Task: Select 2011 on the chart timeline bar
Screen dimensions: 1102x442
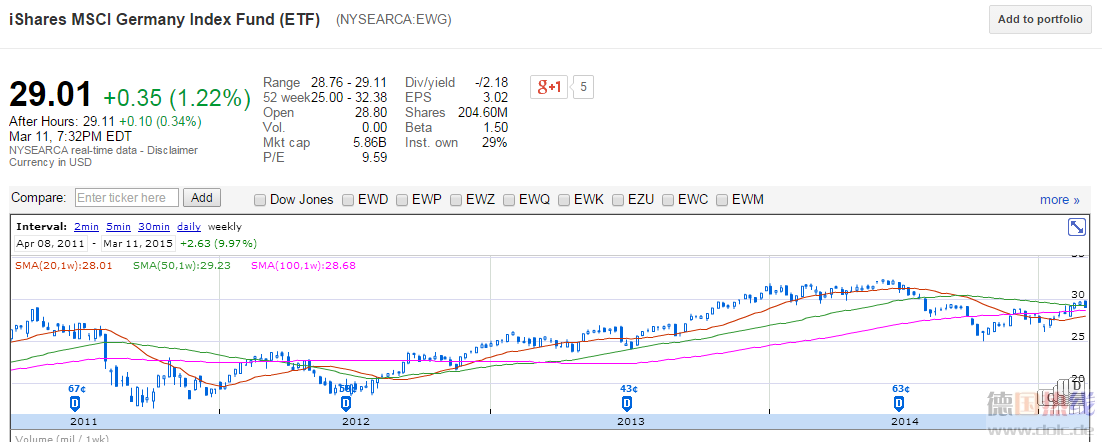Action: tap(83, 422)
